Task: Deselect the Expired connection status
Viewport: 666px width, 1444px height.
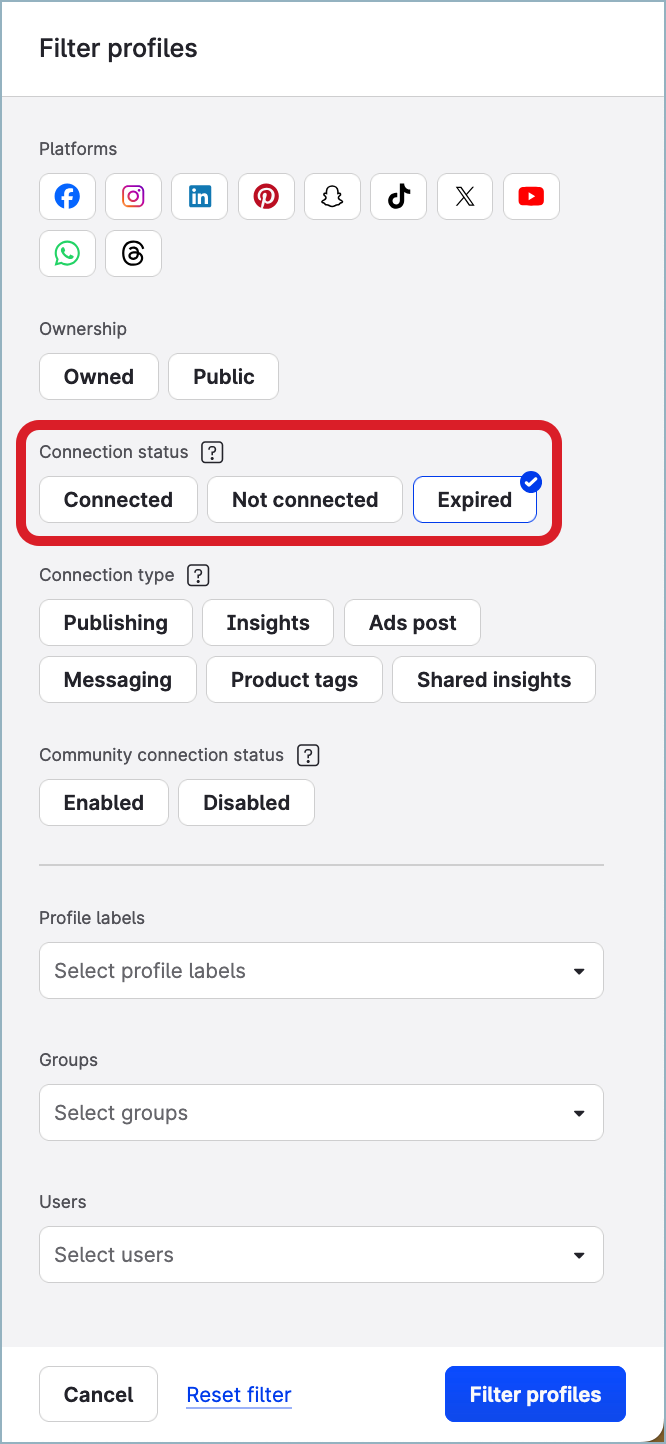Action: click(x=475, y=500)
